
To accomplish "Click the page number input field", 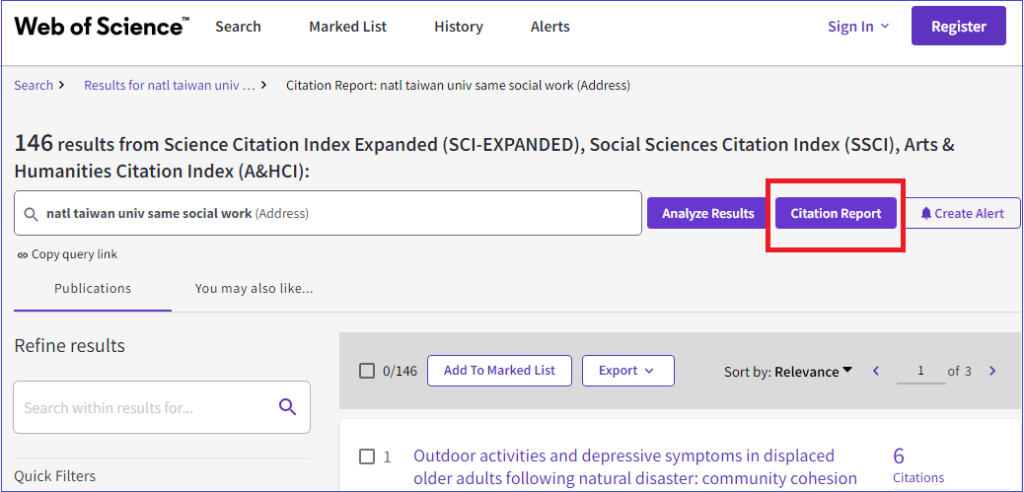I will click(x=921, y=371).
